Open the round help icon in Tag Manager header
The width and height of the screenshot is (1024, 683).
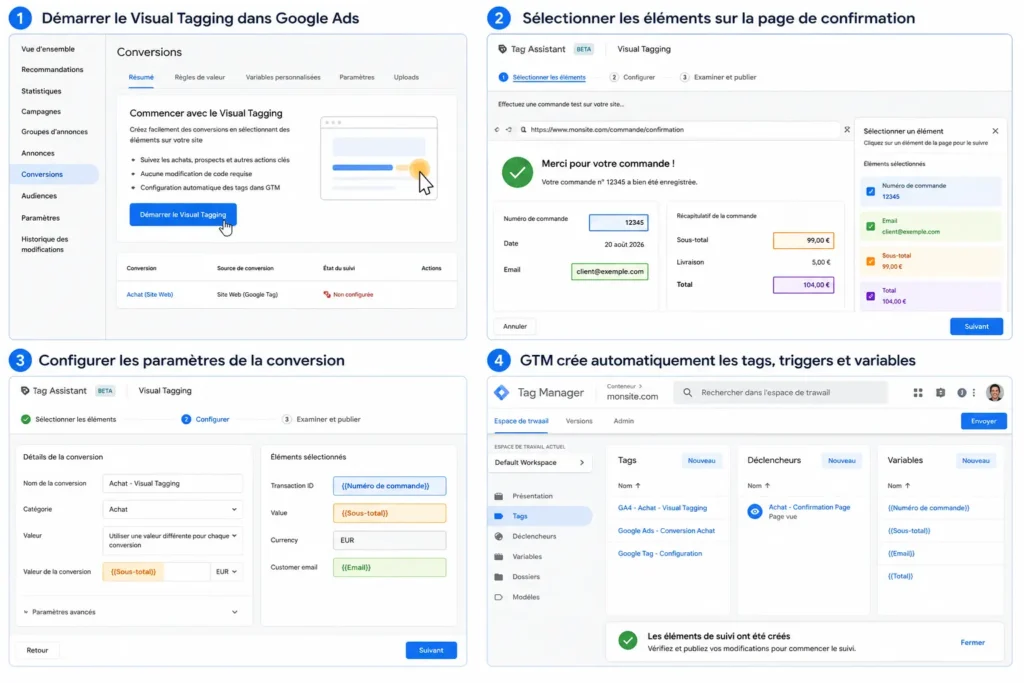click(x=961, y=392)
